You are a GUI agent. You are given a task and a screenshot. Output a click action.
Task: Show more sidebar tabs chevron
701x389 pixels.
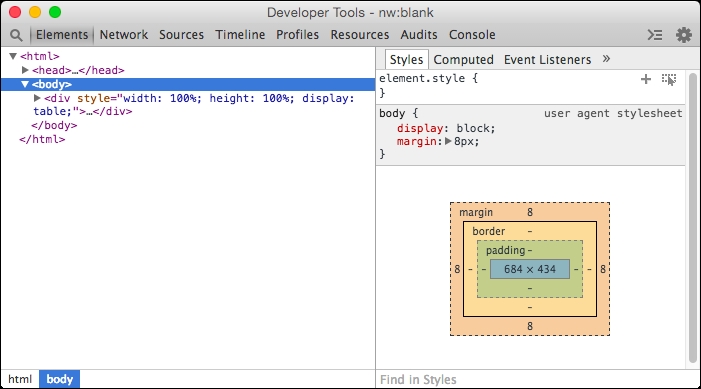(606, 59)
